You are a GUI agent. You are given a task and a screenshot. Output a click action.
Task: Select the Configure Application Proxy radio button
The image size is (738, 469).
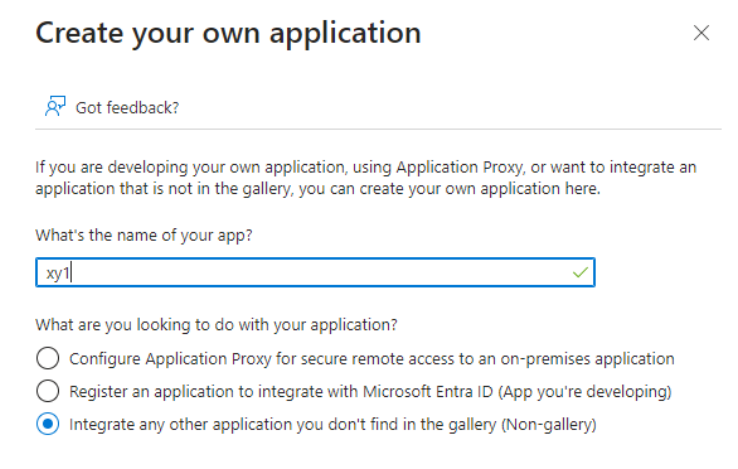[46, 358]
